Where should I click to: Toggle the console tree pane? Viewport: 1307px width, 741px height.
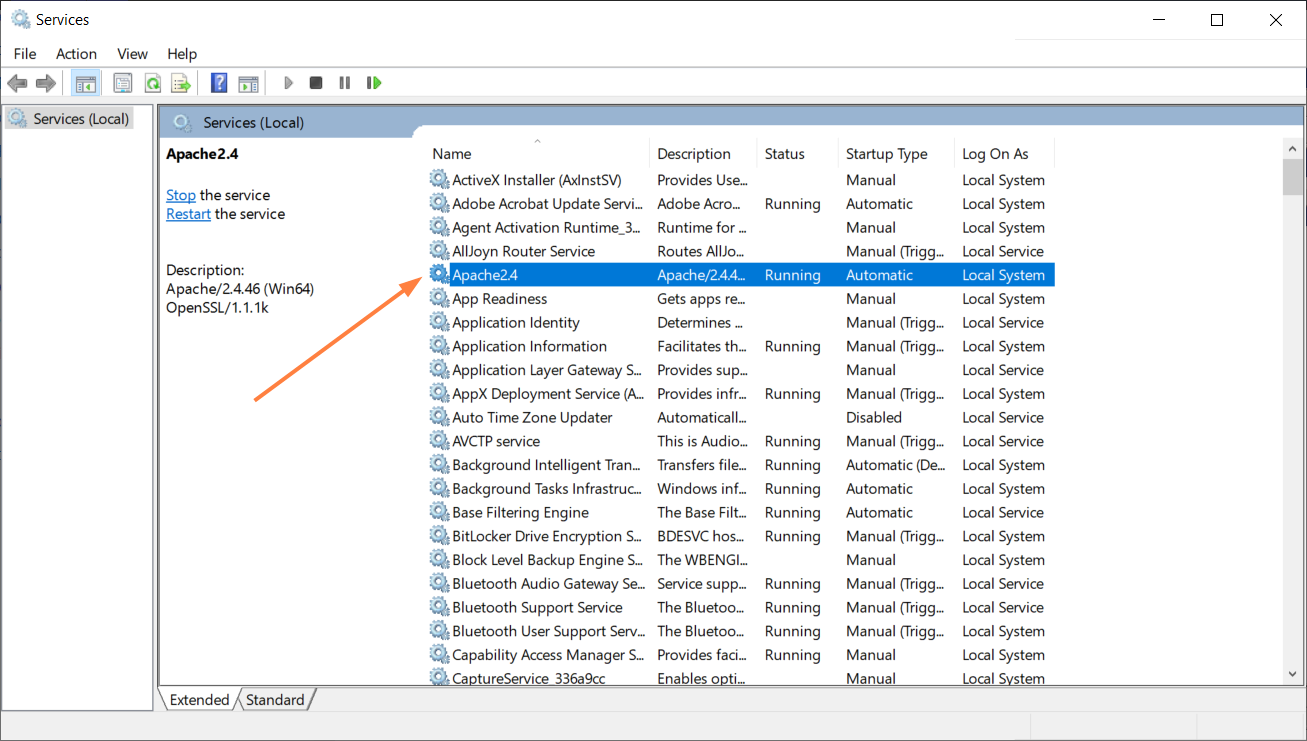point(85,82)
